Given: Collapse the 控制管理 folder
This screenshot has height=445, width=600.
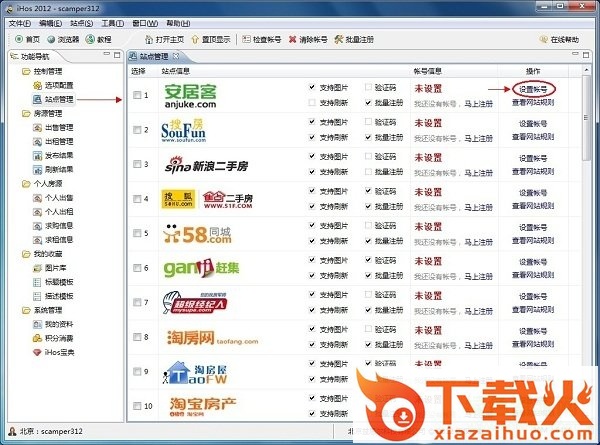Looking at the screenshot, I should [x=26, y=72].
